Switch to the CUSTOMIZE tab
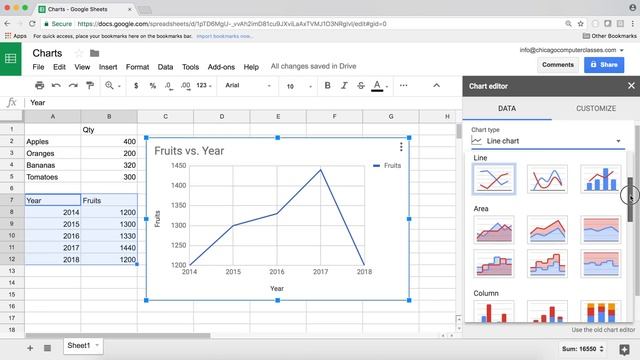 tap(596, 109)
